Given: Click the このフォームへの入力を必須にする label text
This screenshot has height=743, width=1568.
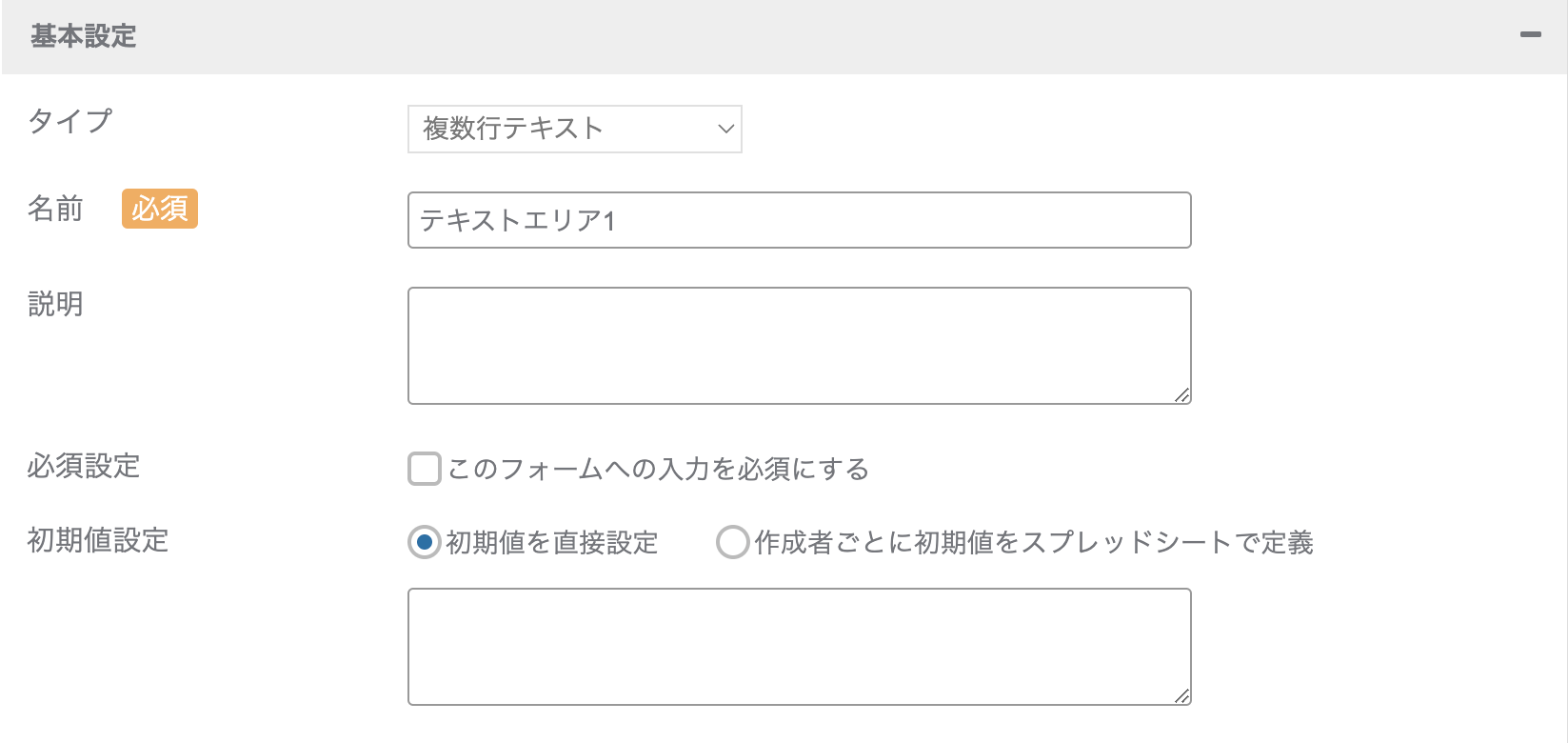Looking at the screenshot, I should point(658,469).
